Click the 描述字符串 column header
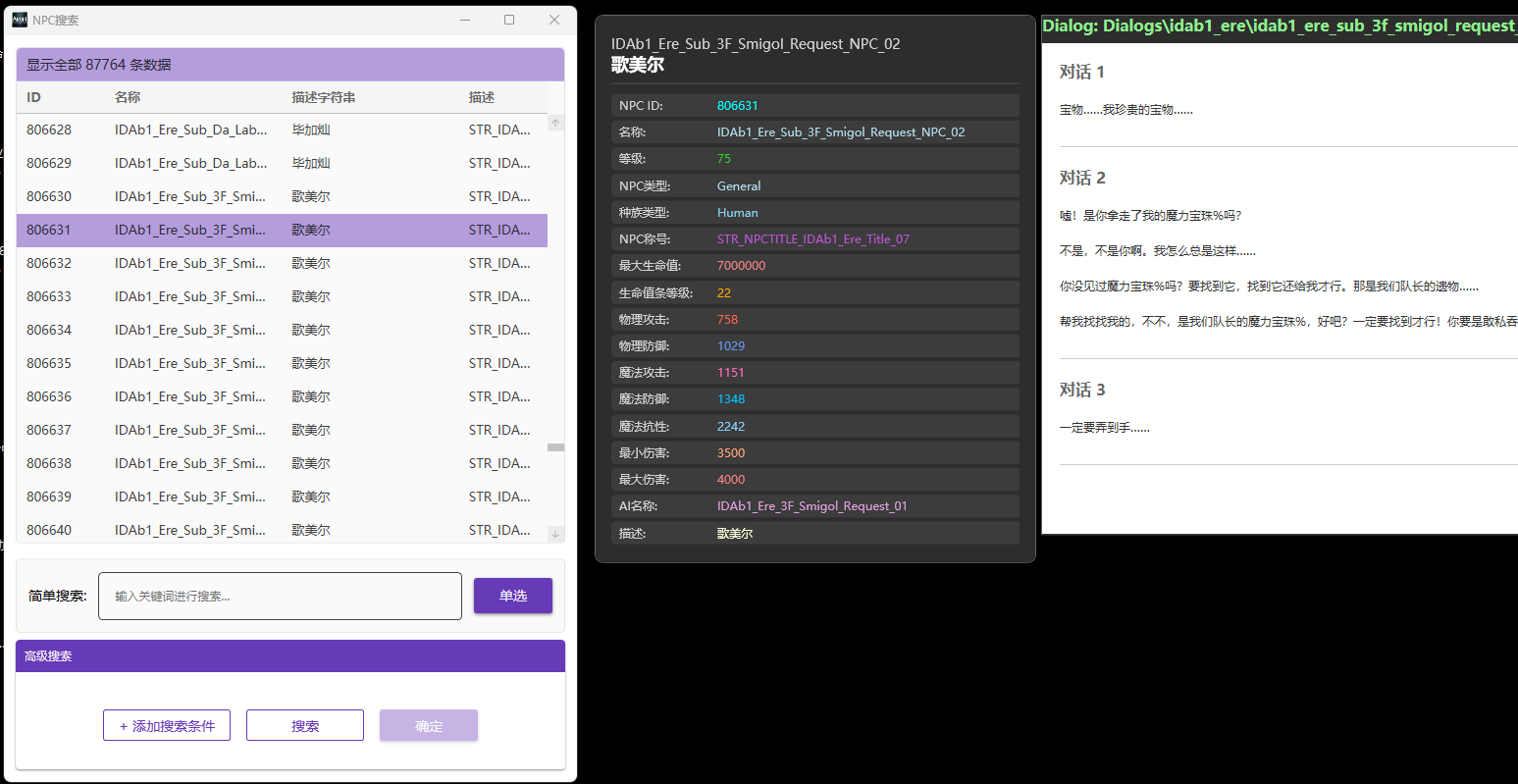This screenshot has height=784, width=1518. 324,97
